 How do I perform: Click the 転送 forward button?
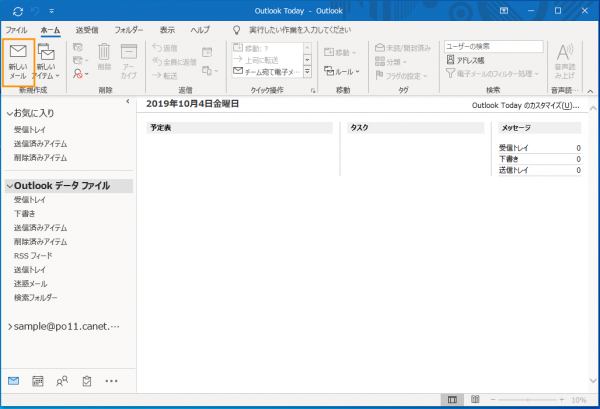coord(165,76)
